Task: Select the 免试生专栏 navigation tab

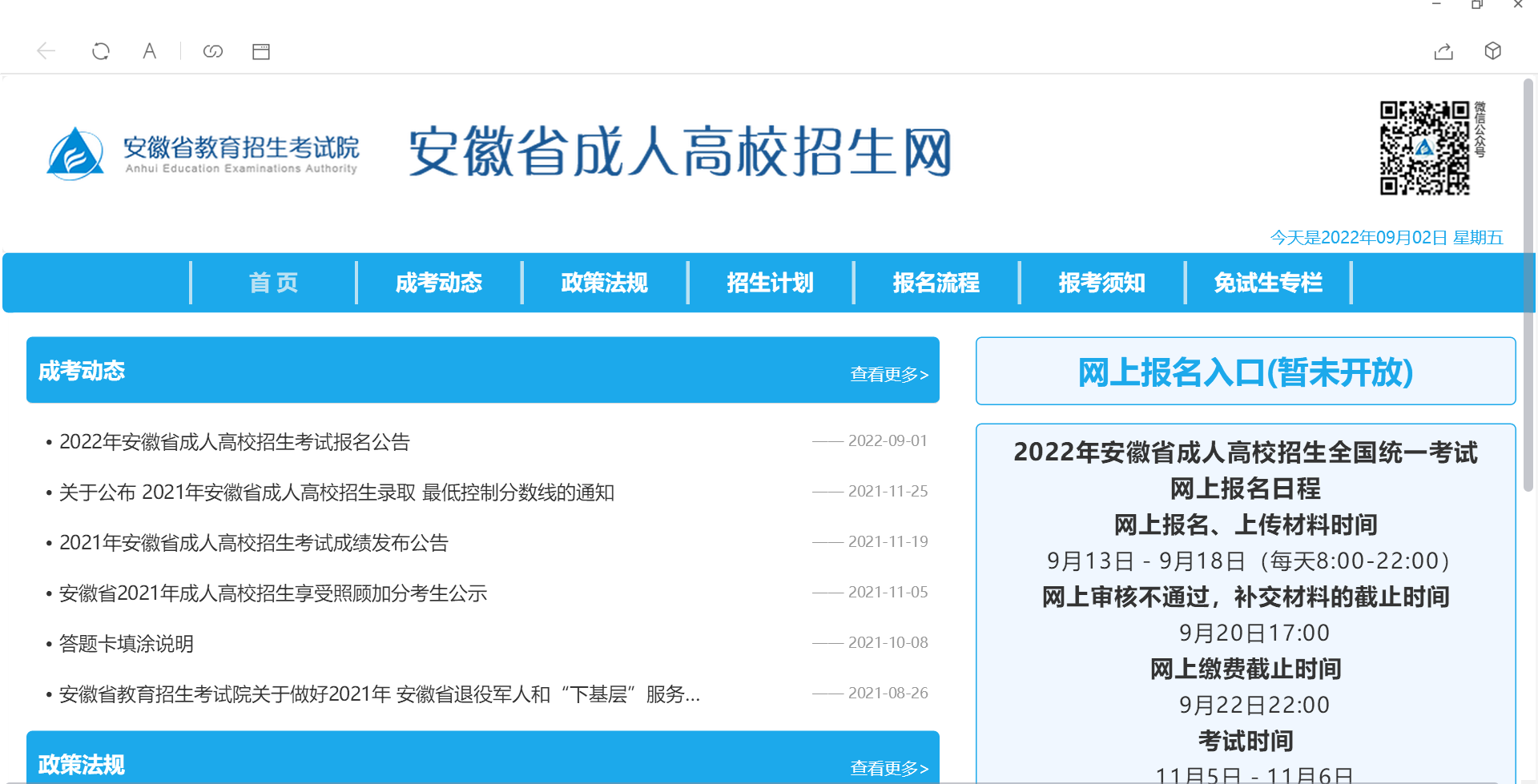Action: tap(1267, 283)
